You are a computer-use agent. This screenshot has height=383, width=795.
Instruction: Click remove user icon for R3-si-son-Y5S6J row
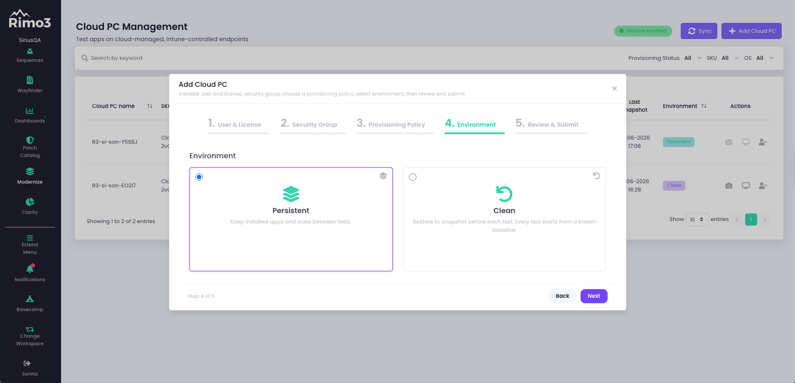click(763, 142)
